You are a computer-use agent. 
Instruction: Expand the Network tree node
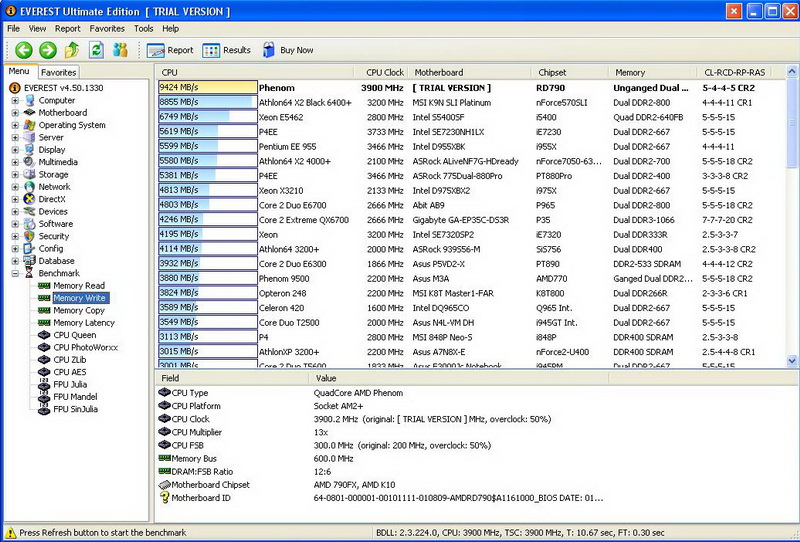(x=15, y=187)
